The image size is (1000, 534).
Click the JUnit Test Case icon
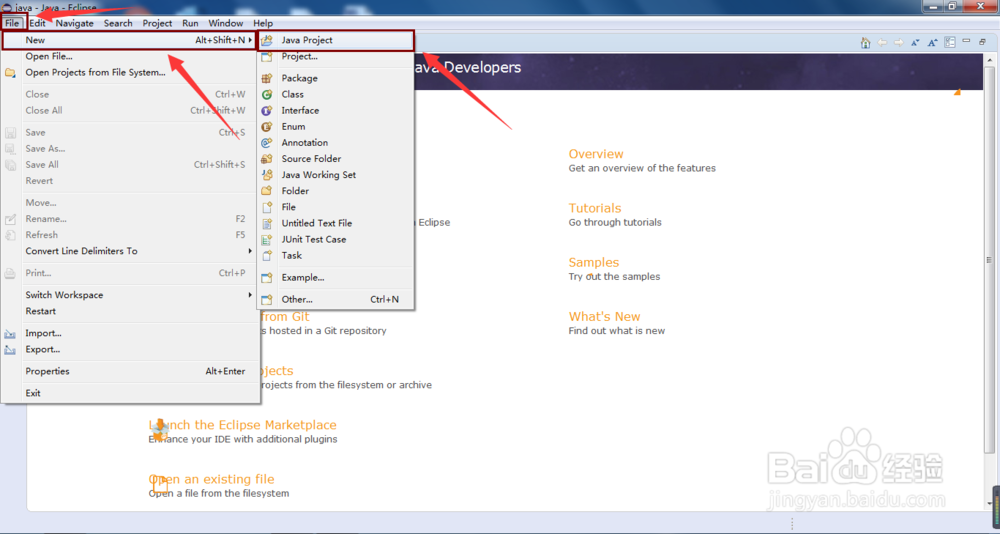tap(267, 239)
